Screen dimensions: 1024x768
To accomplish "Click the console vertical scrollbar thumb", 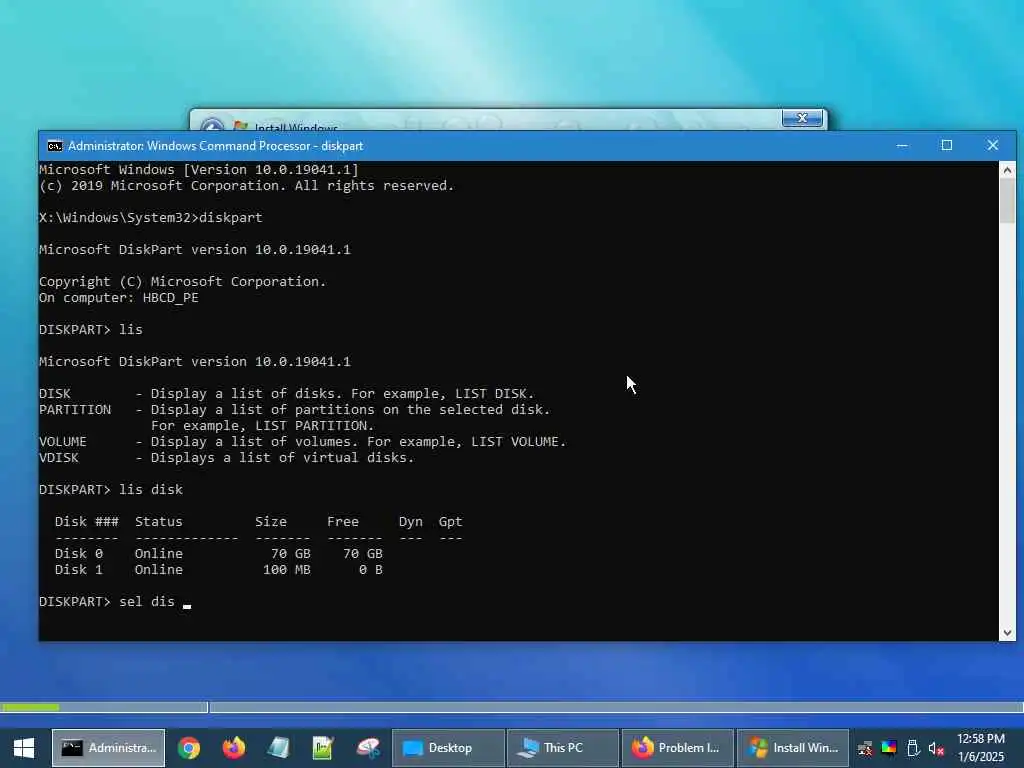I will point(1007,201).
